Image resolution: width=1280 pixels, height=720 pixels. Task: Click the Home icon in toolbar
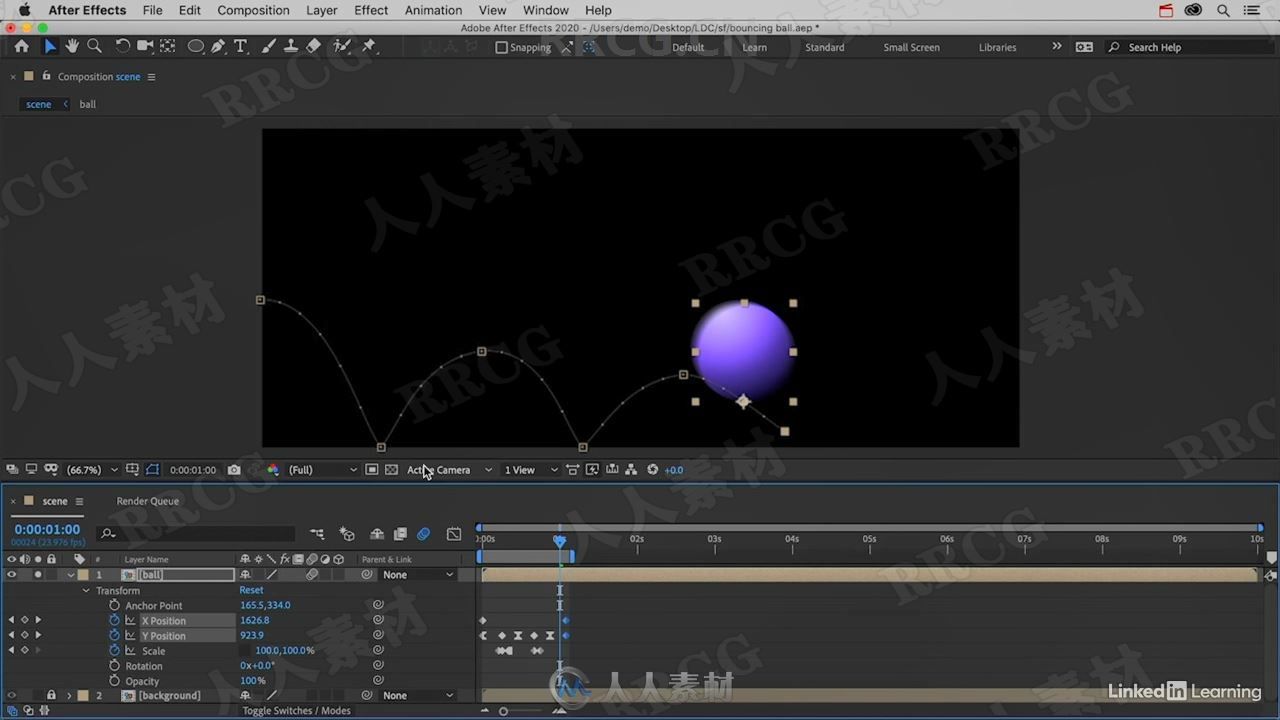click(x=22, y=46)
